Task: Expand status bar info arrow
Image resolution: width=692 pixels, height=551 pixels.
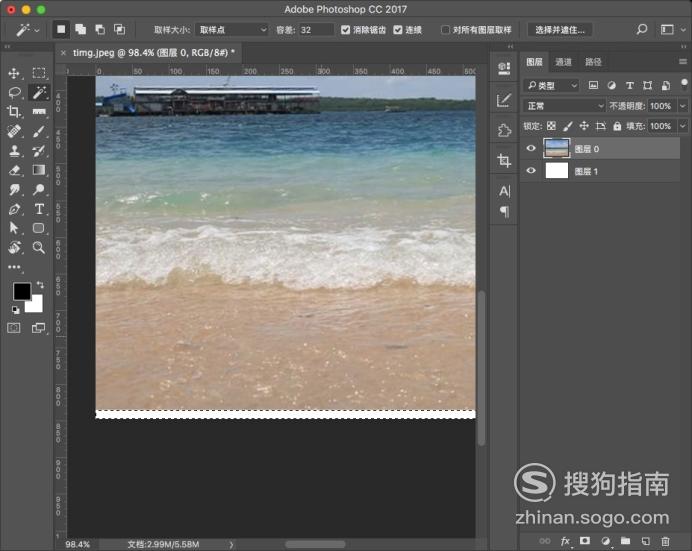Action: tap(231, 544)
